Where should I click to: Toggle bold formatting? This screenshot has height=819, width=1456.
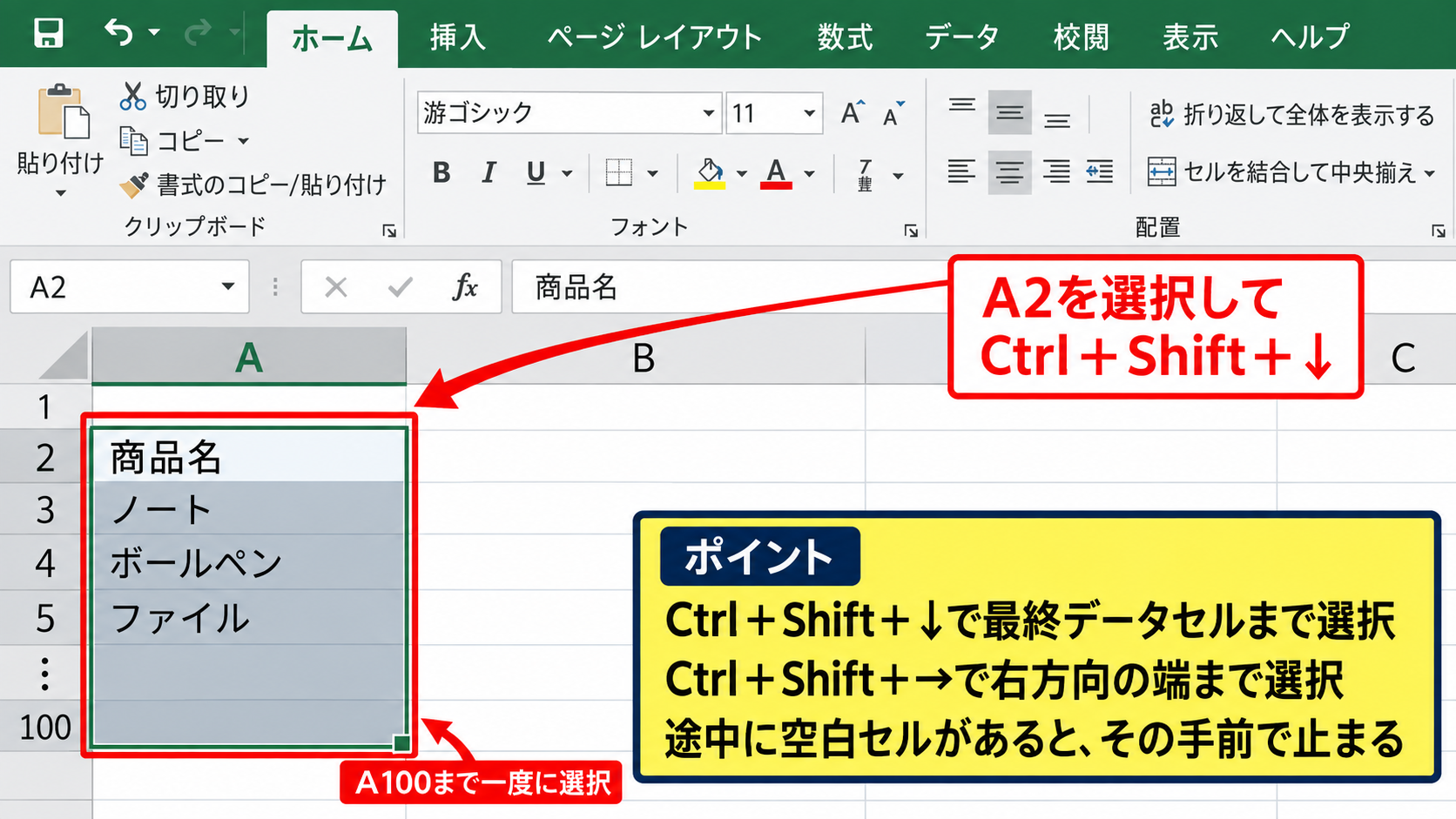[442, 172]
